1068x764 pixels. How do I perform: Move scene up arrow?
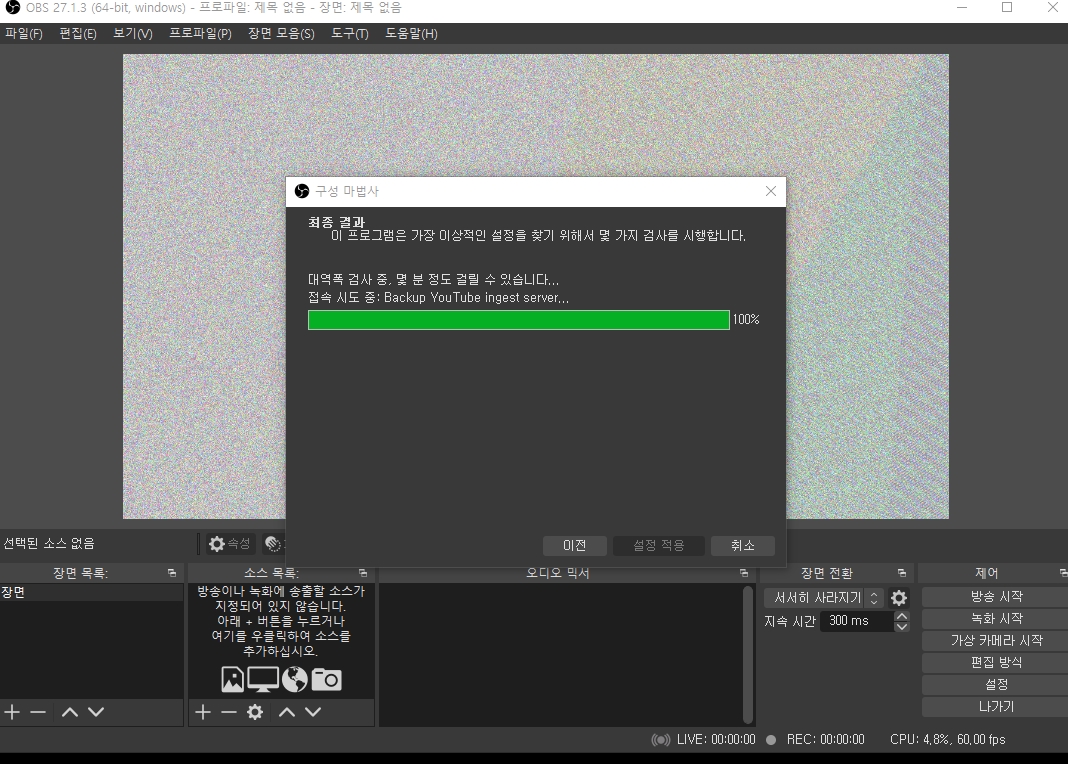coord(69,712)
